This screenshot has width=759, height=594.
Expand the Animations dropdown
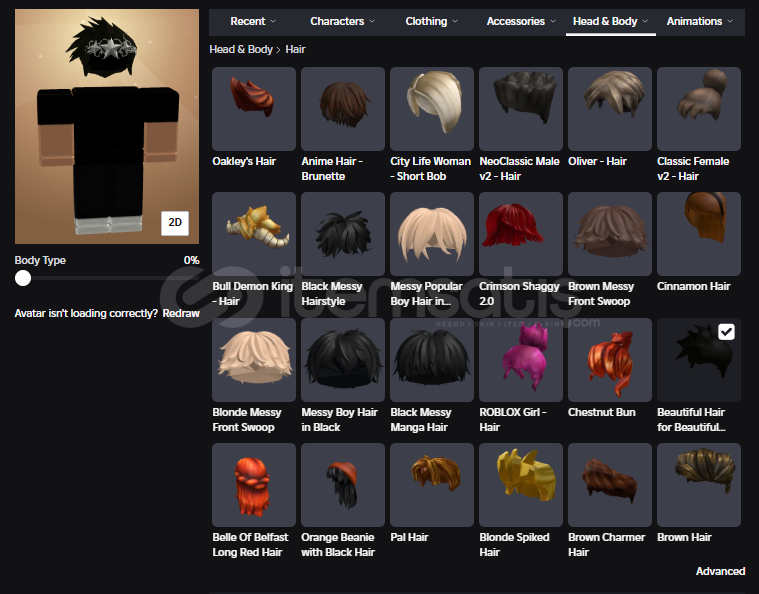[699, 21]
